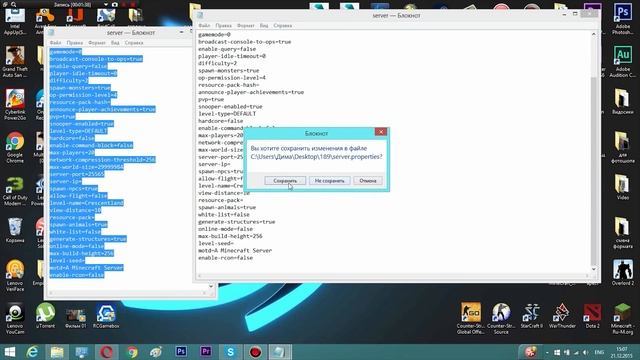Click right Notepad vertical scrollbar up arrow
Image resolution: width=640 pixels, height=360 pixels.
(593, 34)
